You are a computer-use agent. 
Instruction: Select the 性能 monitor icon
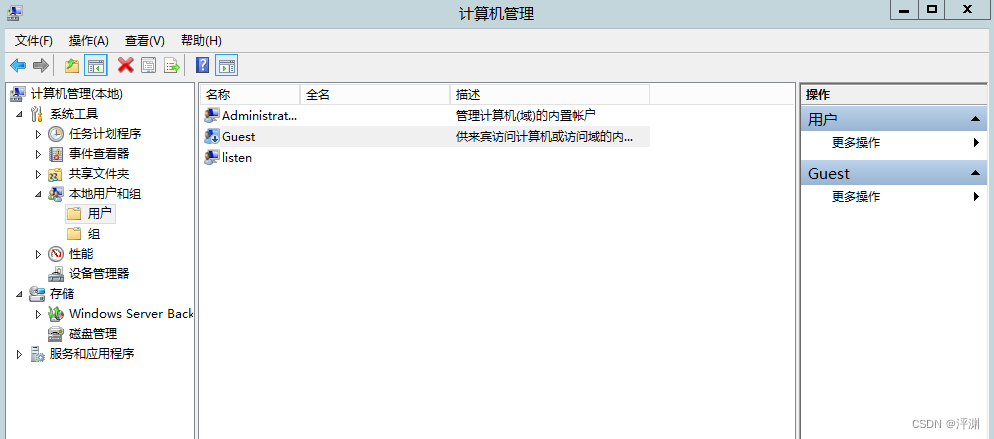tap(56, 254)
